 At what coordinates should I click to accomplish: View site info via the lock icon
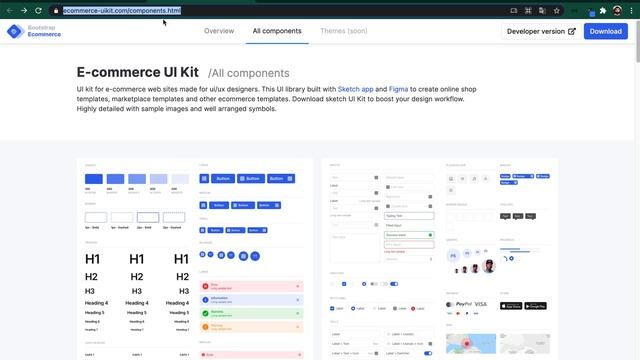tap(56, 11)
